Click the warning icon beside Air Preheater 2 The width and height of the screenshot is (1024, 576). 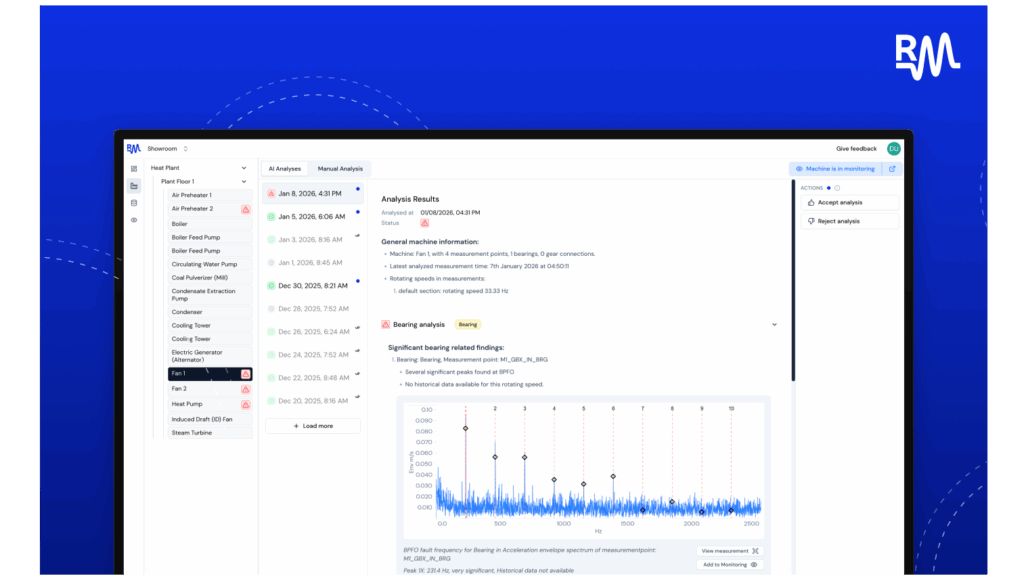tap(244, 208)
